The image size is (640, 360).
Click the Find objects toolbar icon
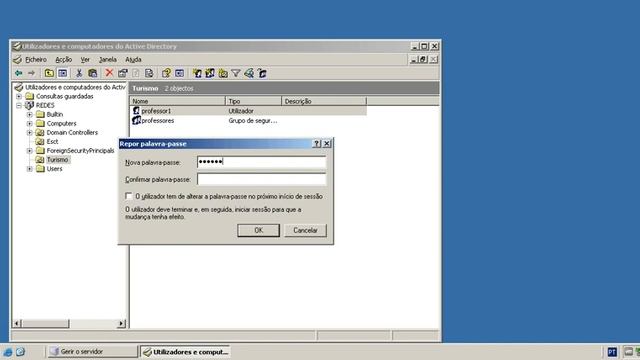click(249, 73)
